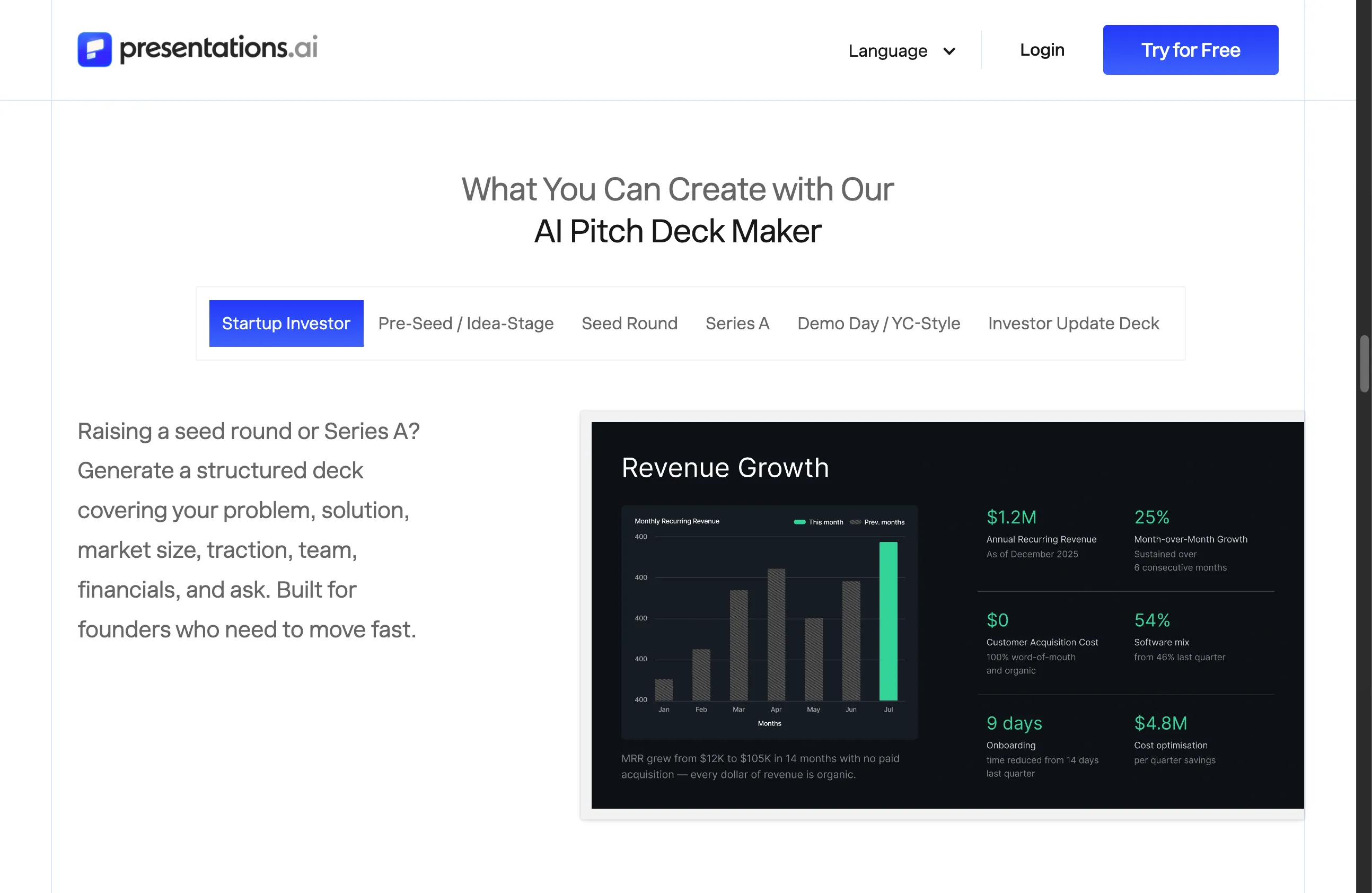Screen dimensions: 1372x893
Task: Select the Startup Investor tab
Action: 286,323
